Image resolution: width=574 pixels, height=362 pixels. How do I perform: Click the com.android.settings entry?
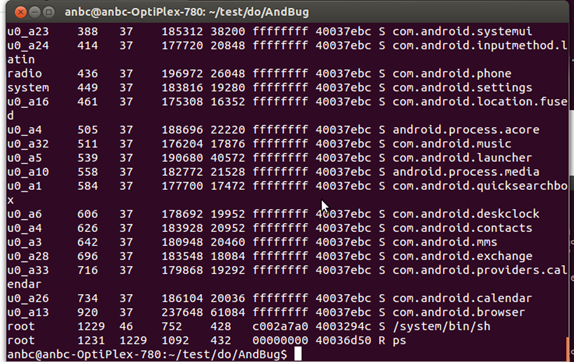coord(462,88)
